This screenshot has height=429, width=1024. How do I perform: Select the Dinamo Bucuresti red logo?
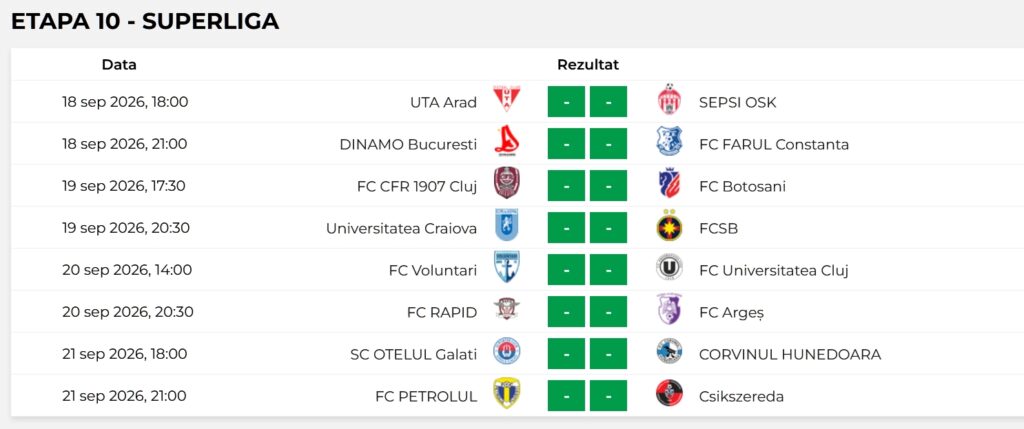(507, 142)
